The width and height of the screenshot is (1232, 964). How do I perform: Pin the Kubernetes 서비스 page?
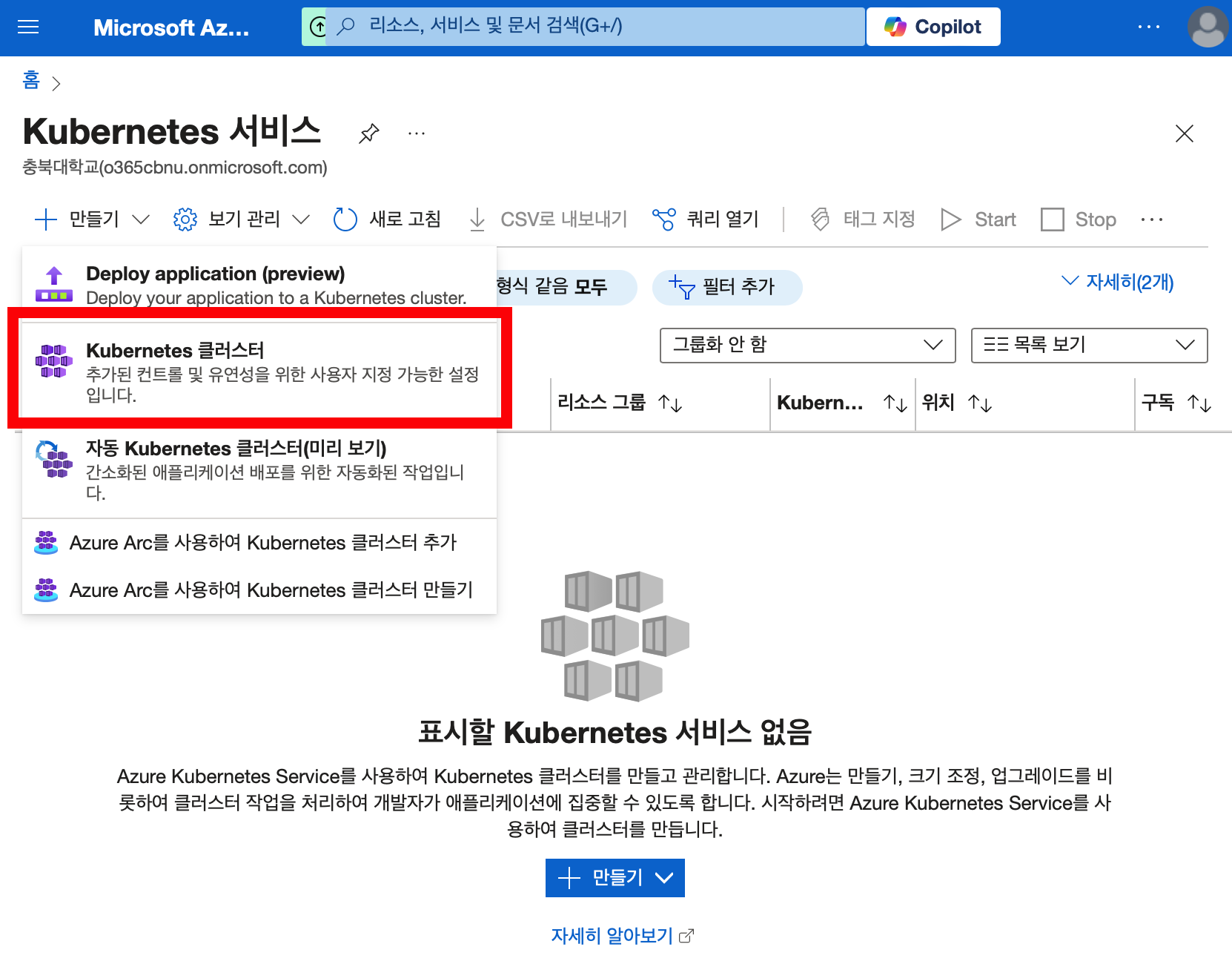(x=368, y=133)
